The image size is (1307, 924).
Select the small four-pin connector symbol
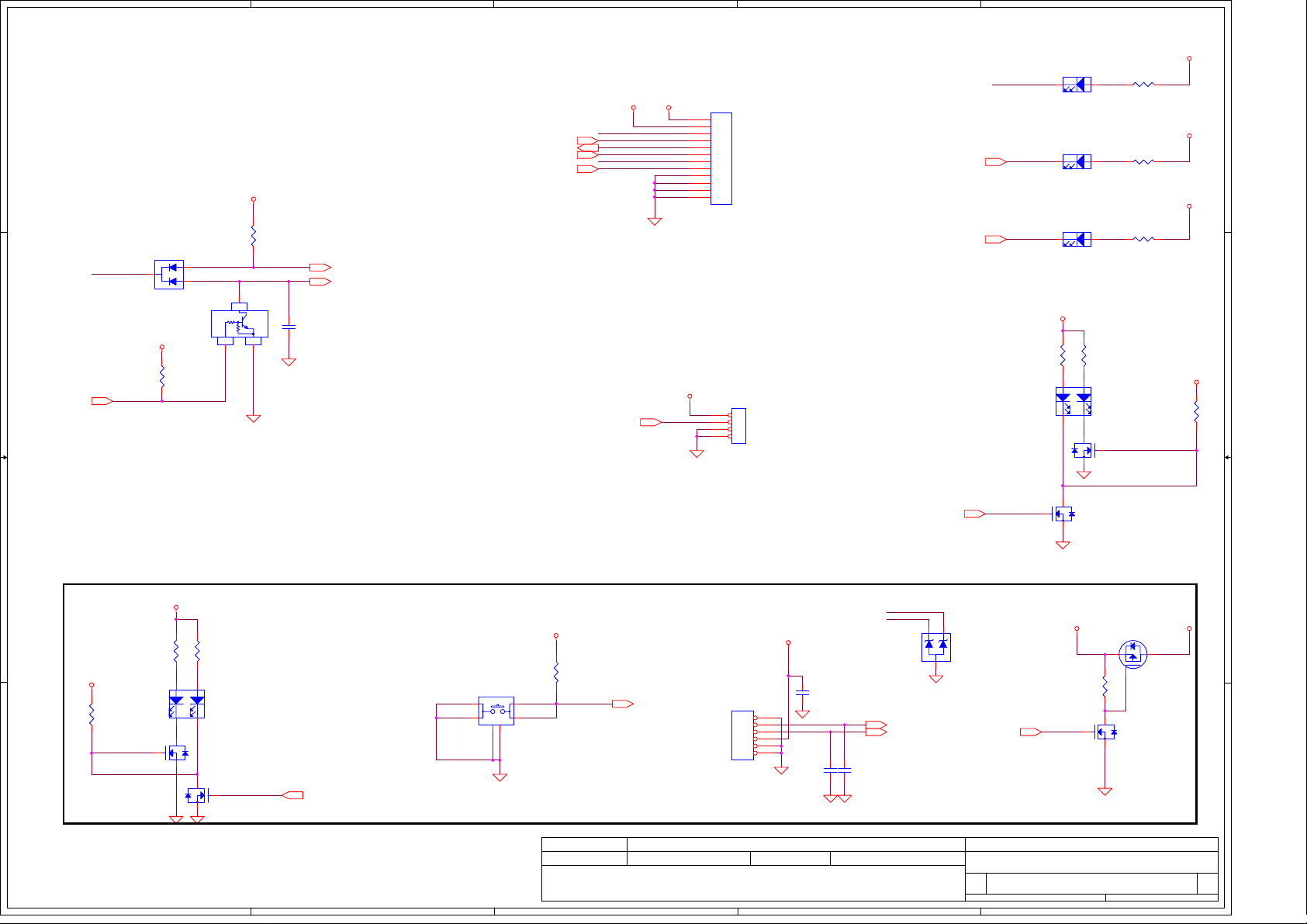[738, 426]
